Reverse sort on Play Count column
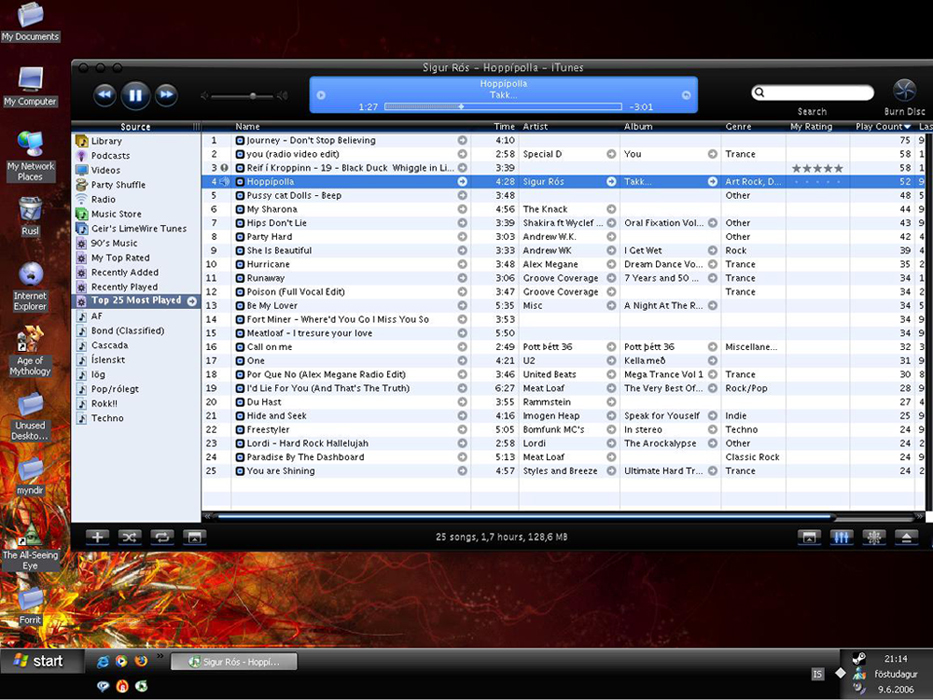Image resolution: width=933 pixels, height=700 pixels. (882, 127)
